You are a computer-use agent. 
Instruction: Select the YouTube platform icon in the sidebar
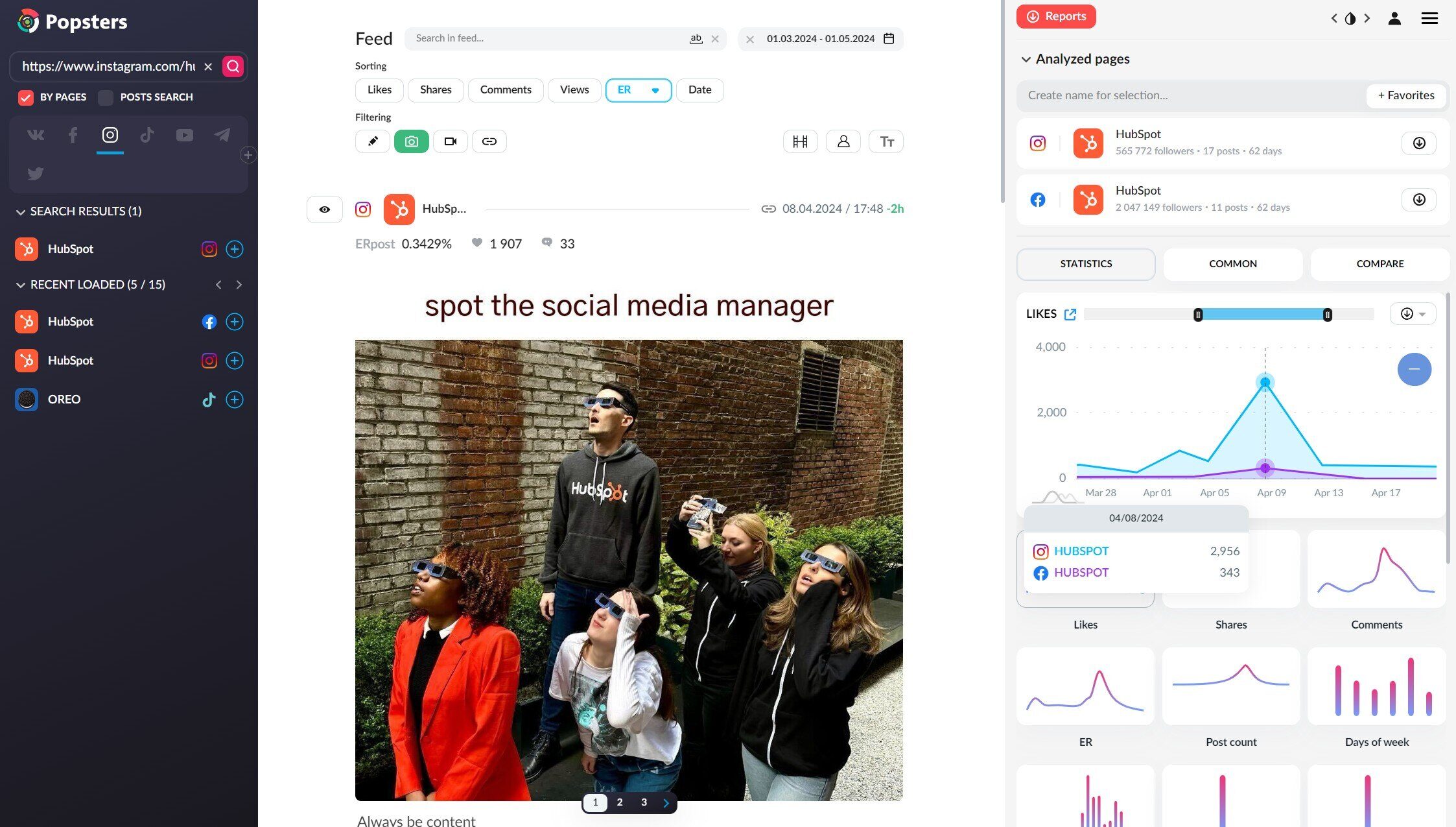[x=184, y=135]
